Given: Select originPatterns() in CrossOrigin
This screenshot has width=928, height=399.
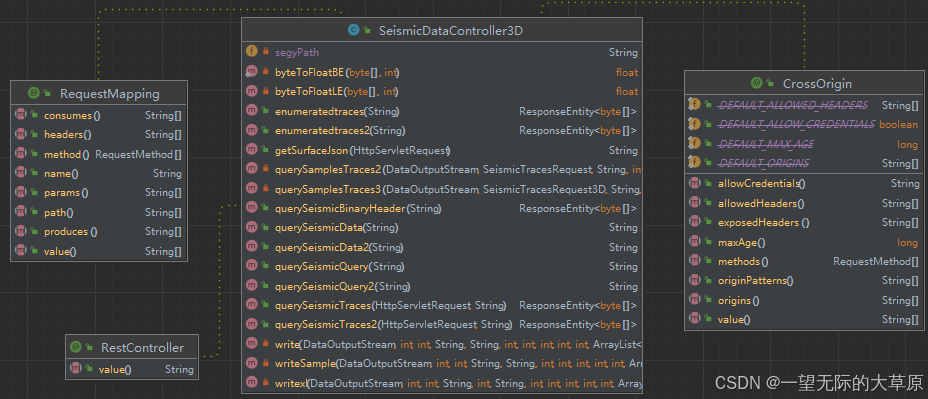Looking at the screenshot, I should coord(803,280).
